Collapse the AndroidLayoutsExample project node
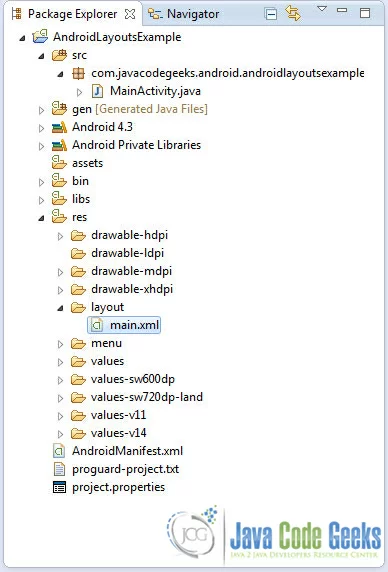The height and width of the screenshot is (572, 388). point(23,38)
